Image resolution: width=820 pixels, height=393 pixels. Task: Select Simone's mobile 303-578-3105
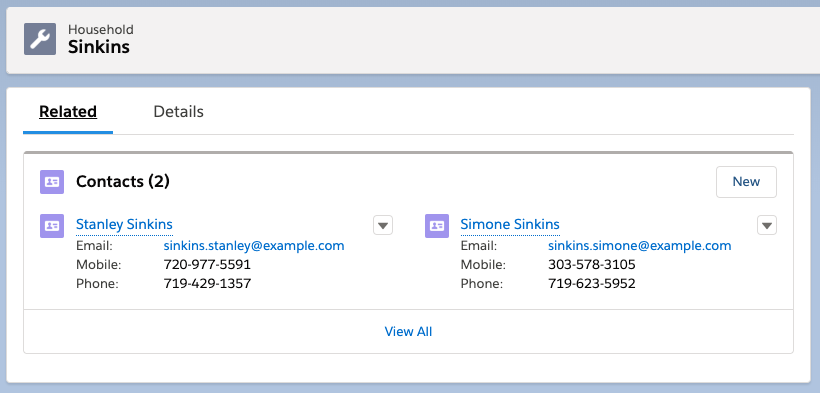point(592,264)
